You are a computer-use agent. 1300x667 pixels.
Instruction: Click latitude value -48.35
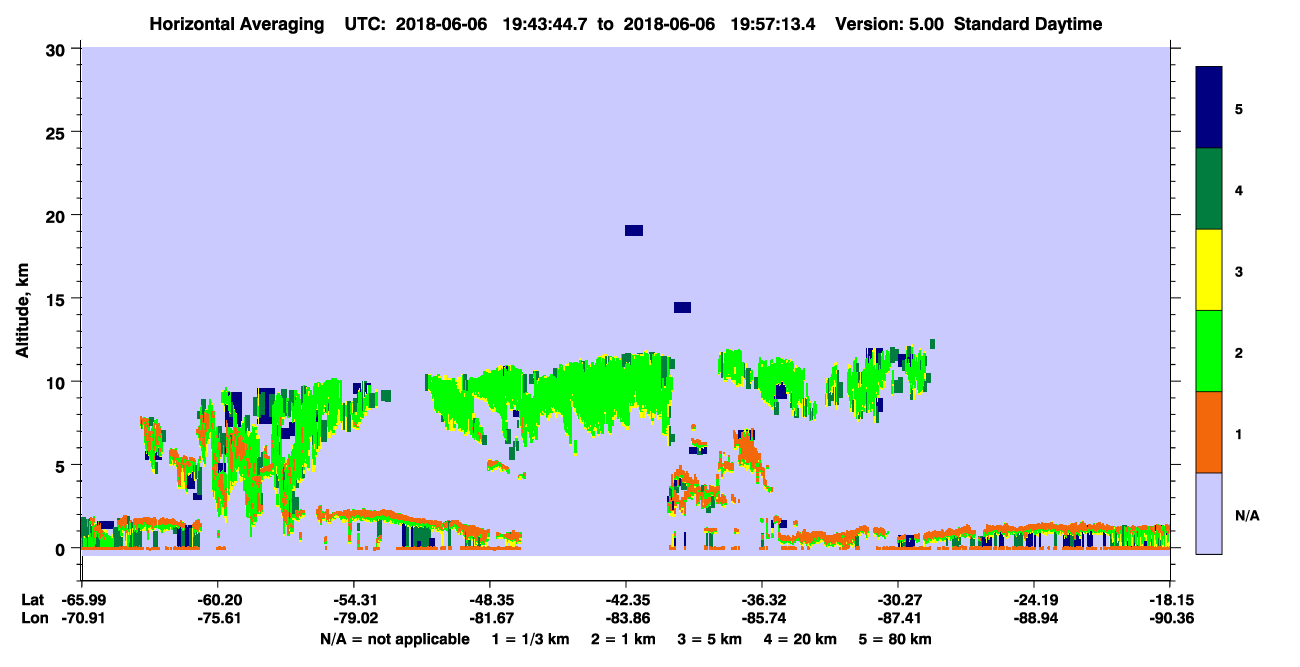tap(489, 600)
